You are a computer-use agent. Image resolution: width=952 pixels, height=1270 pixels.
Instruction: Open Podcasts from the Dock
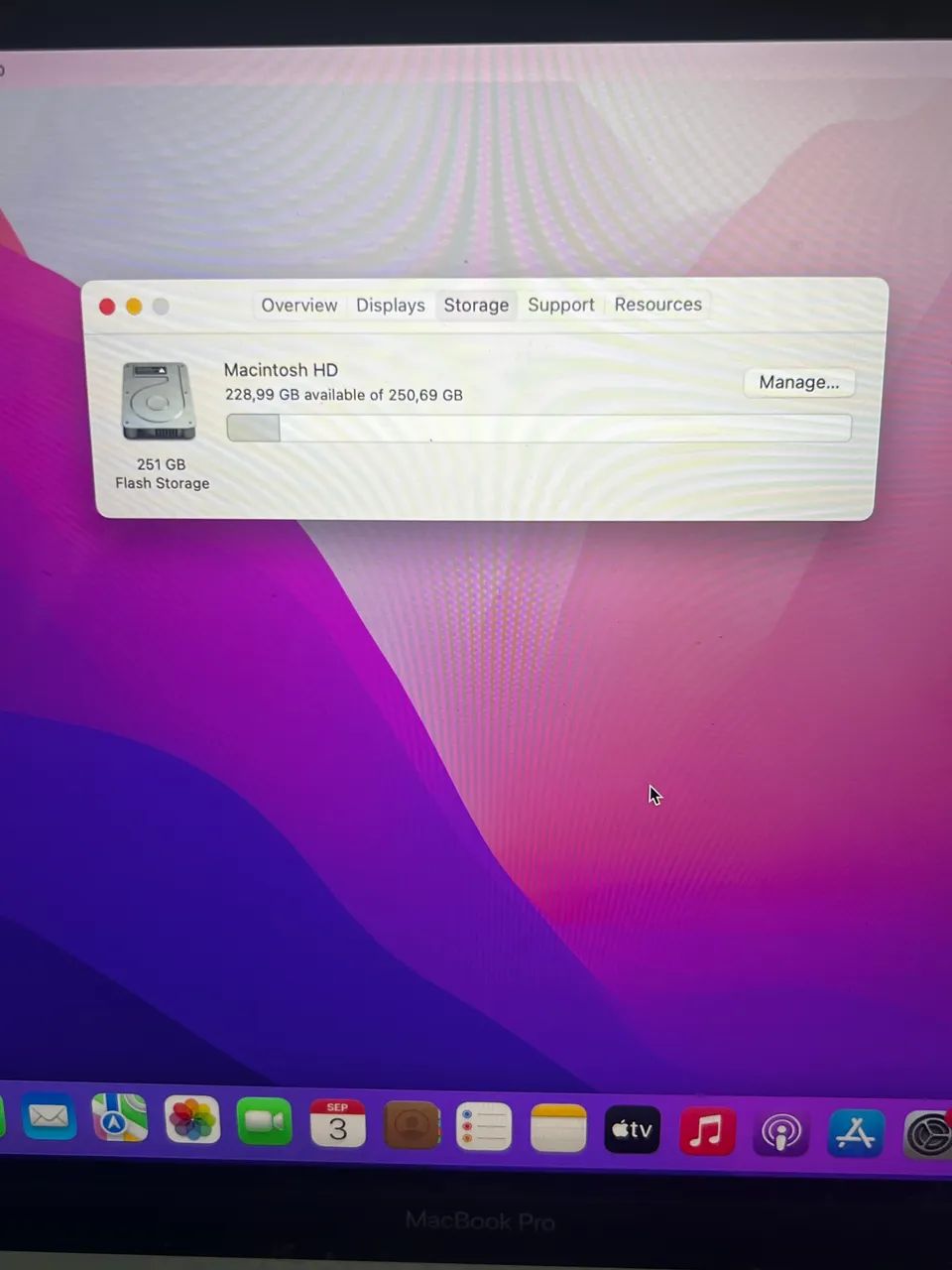[x=781, y=1133]
